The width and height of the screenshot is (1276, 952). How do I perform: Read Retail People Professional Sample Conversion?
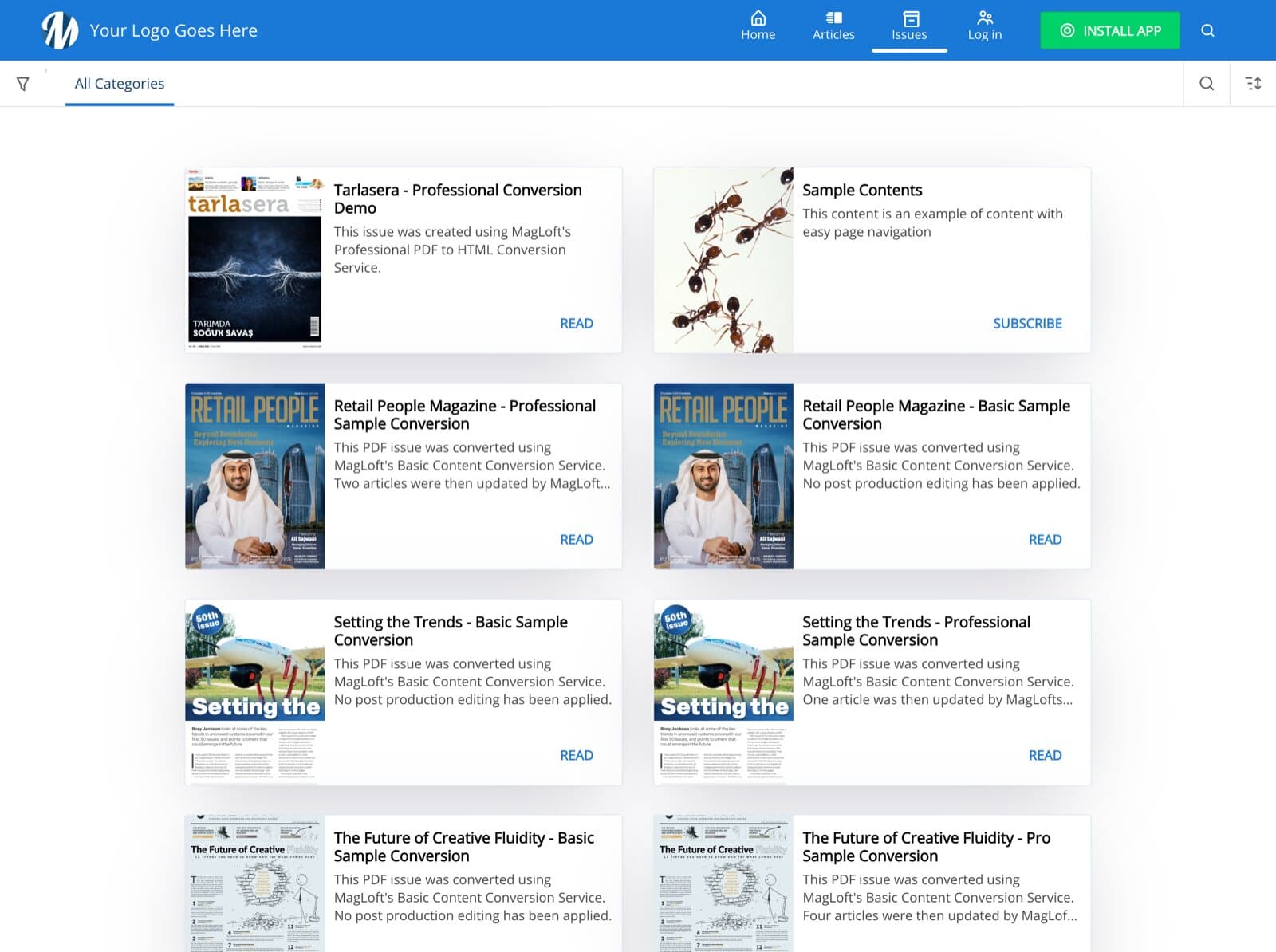point(577,540)
